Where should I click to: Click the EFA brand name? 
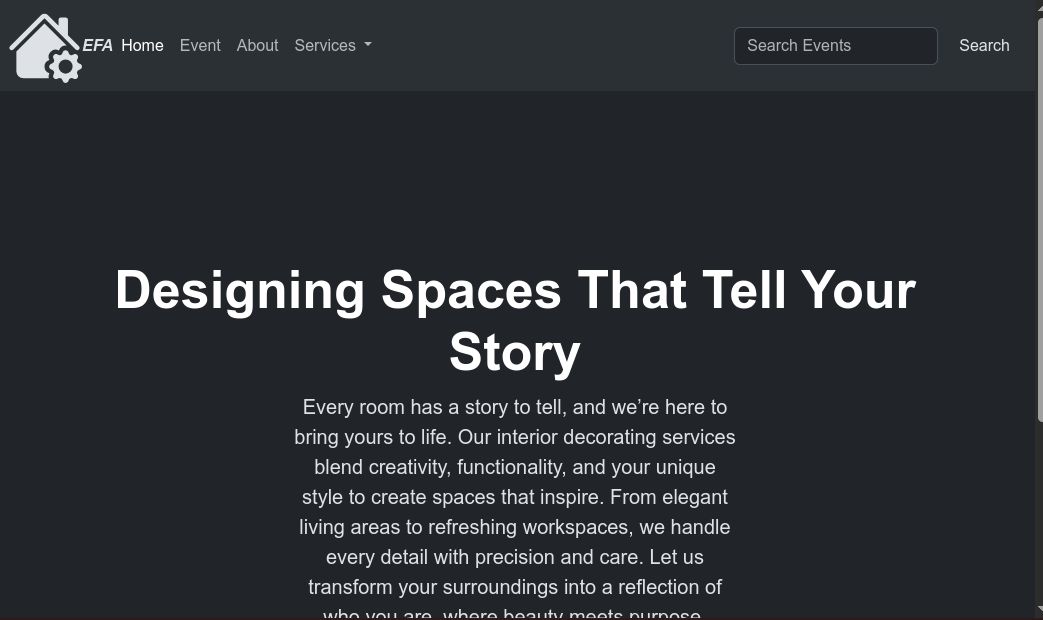click(97, 46)
